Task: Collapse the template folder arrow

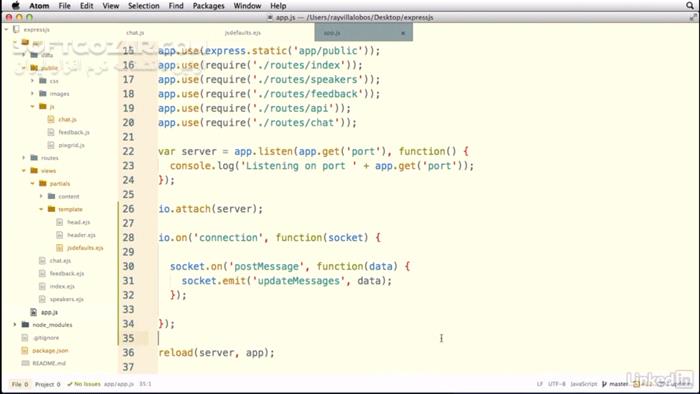Action: point(41,209)
